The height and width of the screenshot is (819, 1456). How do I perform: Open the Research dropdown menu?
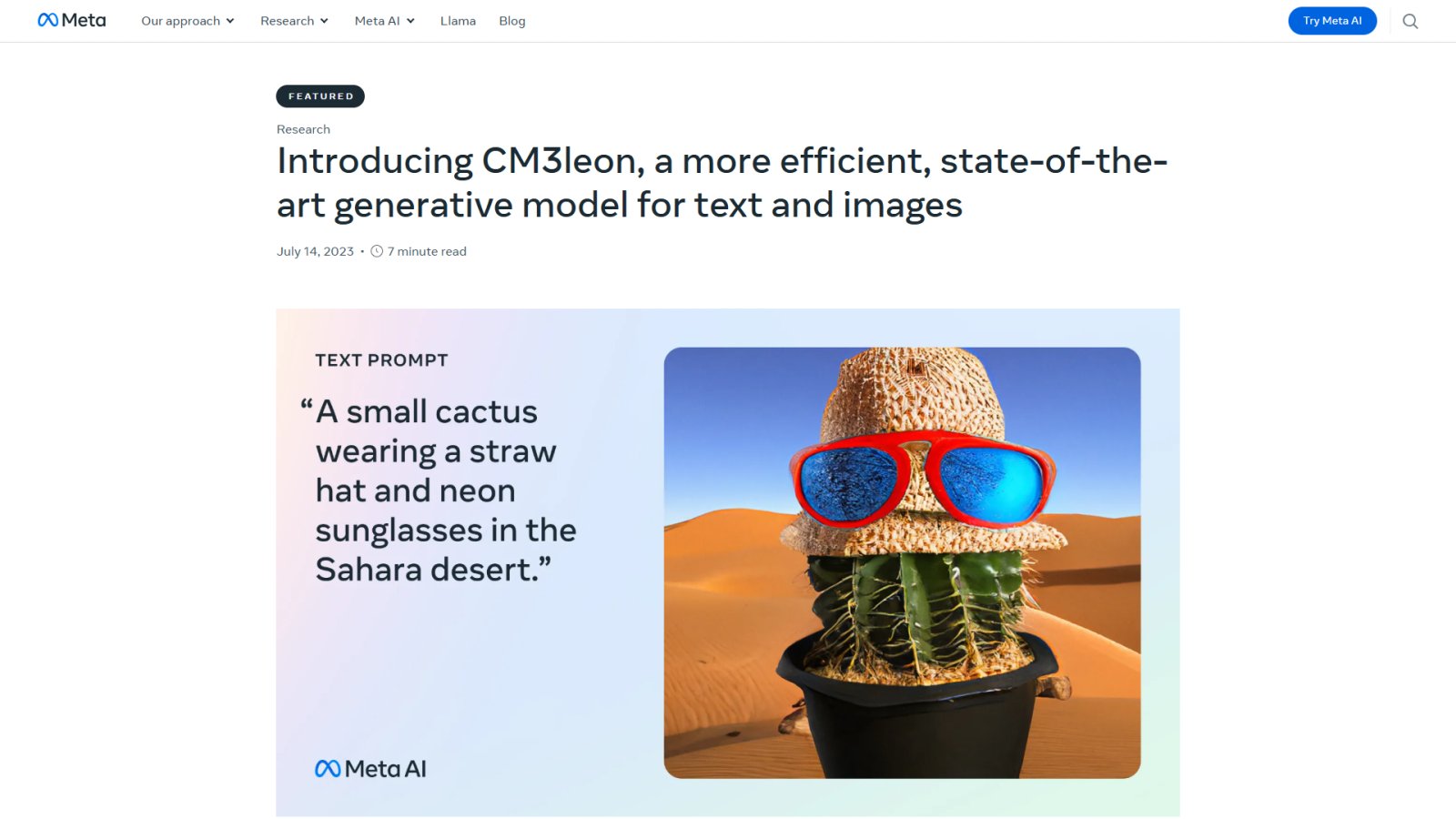click(x=293, y=21)
